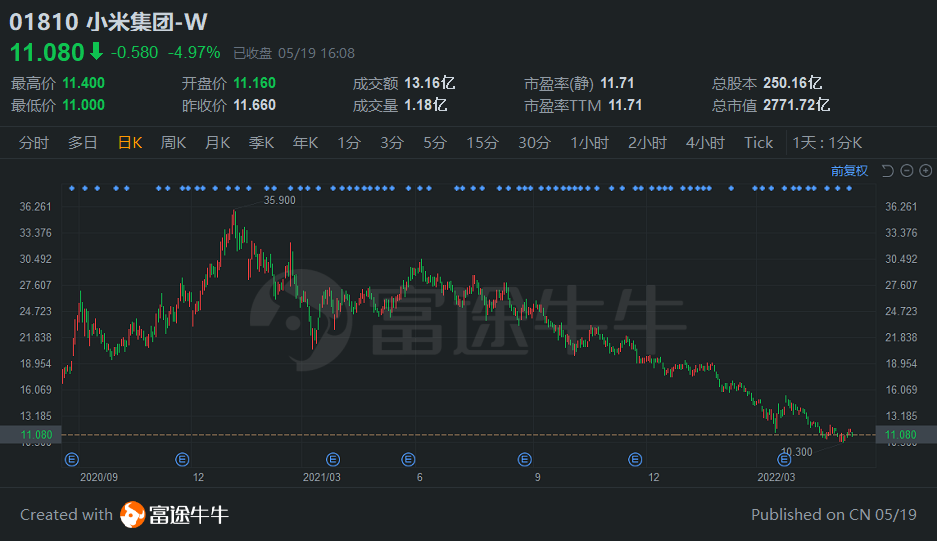Choose the 4小时 interval
The image size is (937, 541).
tap(705, 143)
